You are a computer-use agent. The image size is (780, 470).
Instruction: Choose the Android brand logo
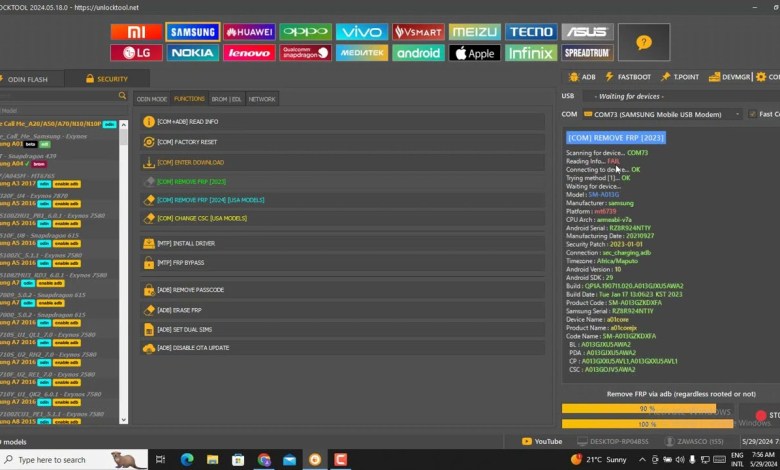[418, 53]
